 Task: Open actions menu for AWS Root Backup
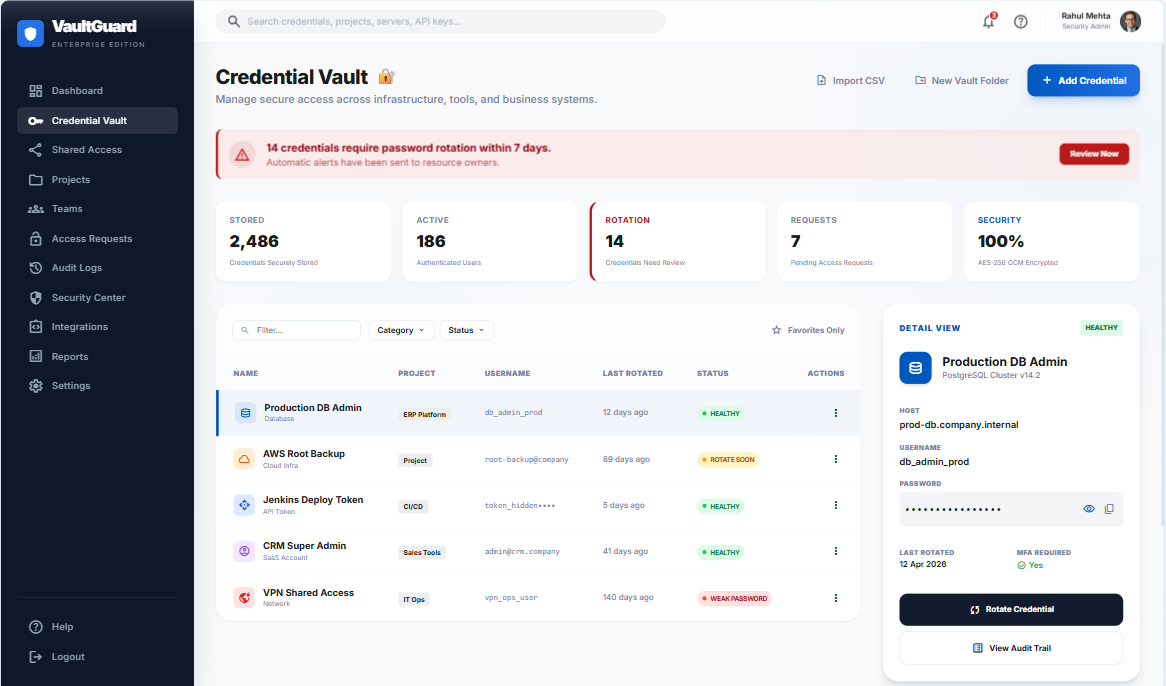[x=835, y=459]
